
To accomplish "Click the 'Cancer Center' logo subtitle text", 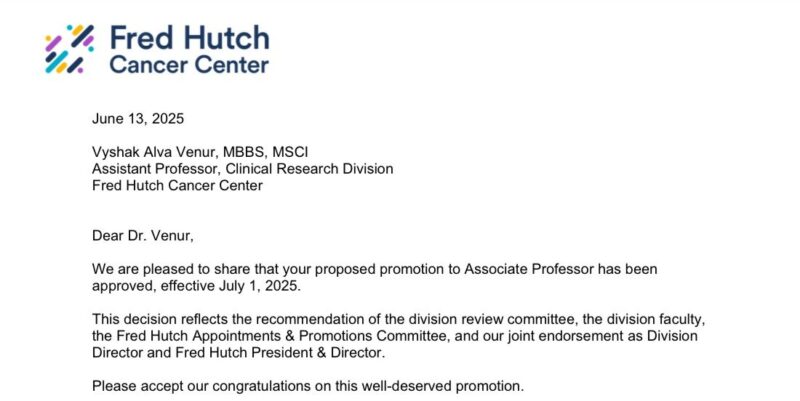I will (189, 65).
